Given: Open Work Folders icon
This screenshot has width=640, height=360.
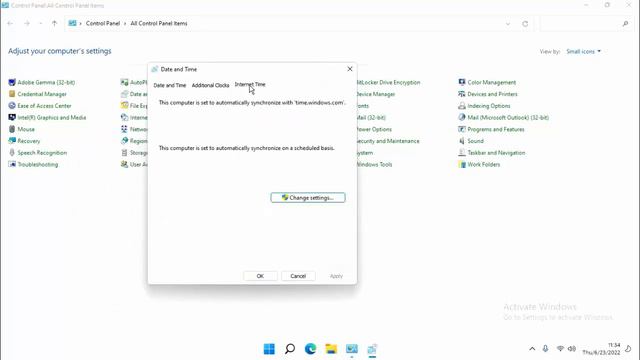Looking at the screenshot, I should pos(462,164).
